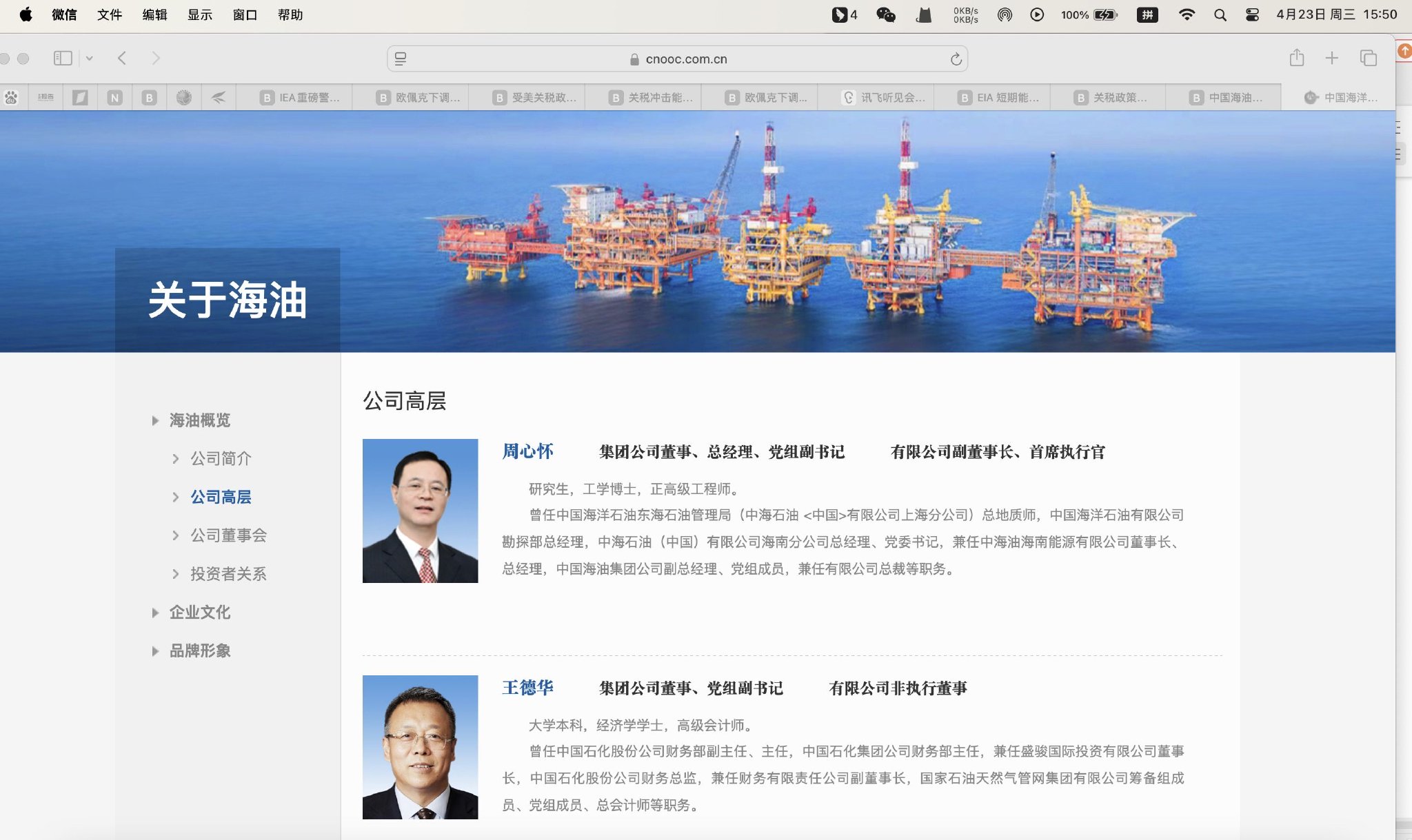
Task: Go back to the previous page
Action: point(123,59)
